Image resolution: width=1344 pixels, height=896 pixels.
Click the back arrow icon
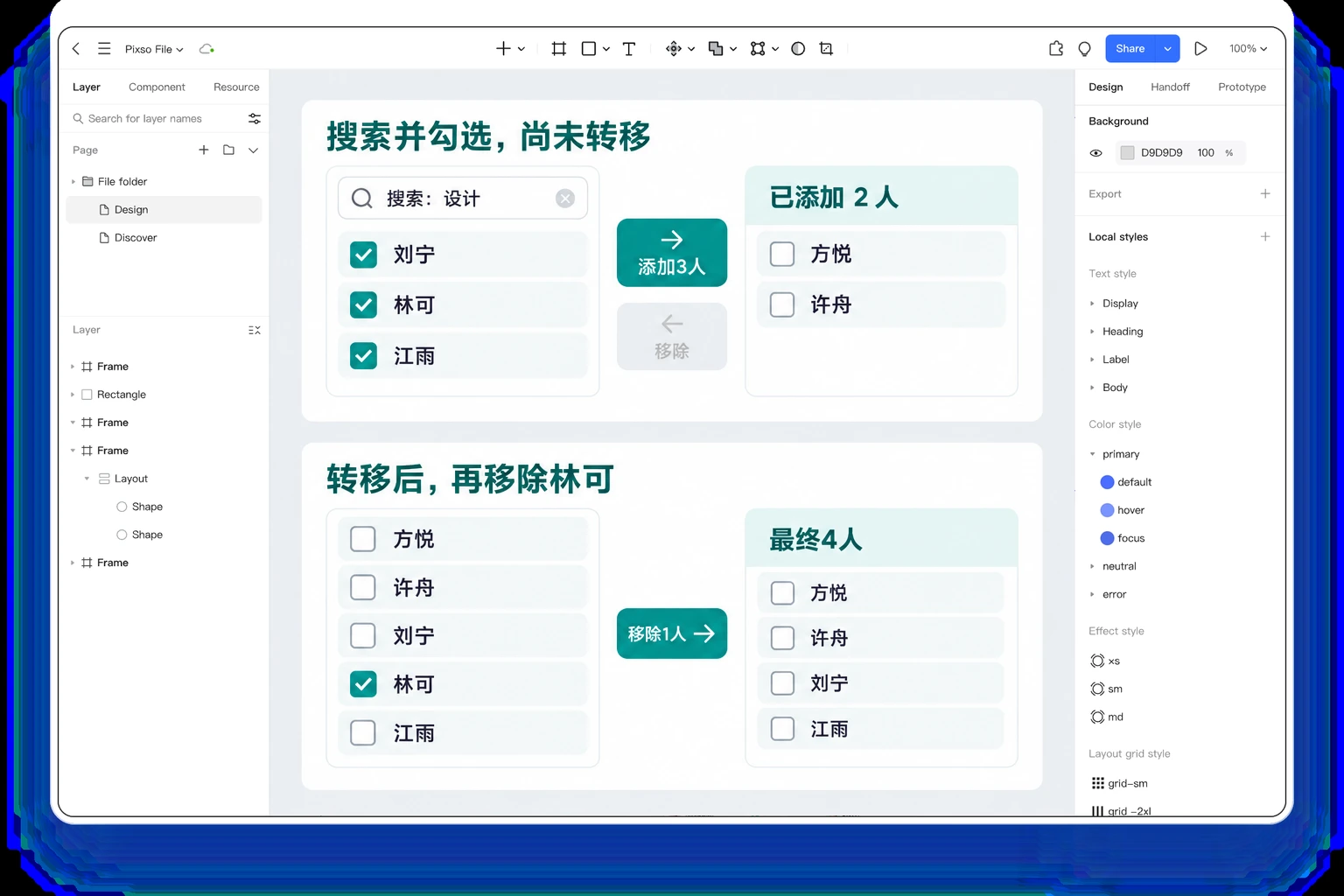(76, 49)
